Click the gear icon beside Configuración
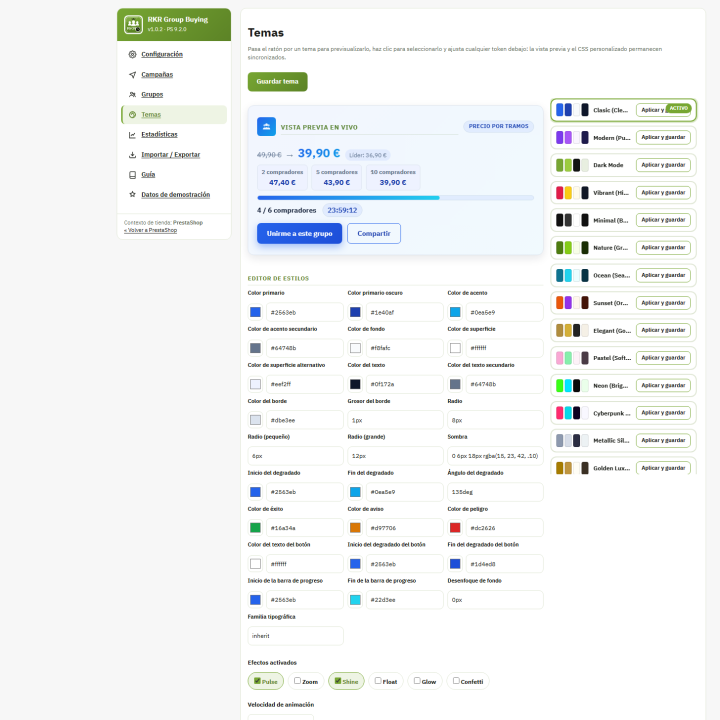720x720 pixels. tap(132, 54)
